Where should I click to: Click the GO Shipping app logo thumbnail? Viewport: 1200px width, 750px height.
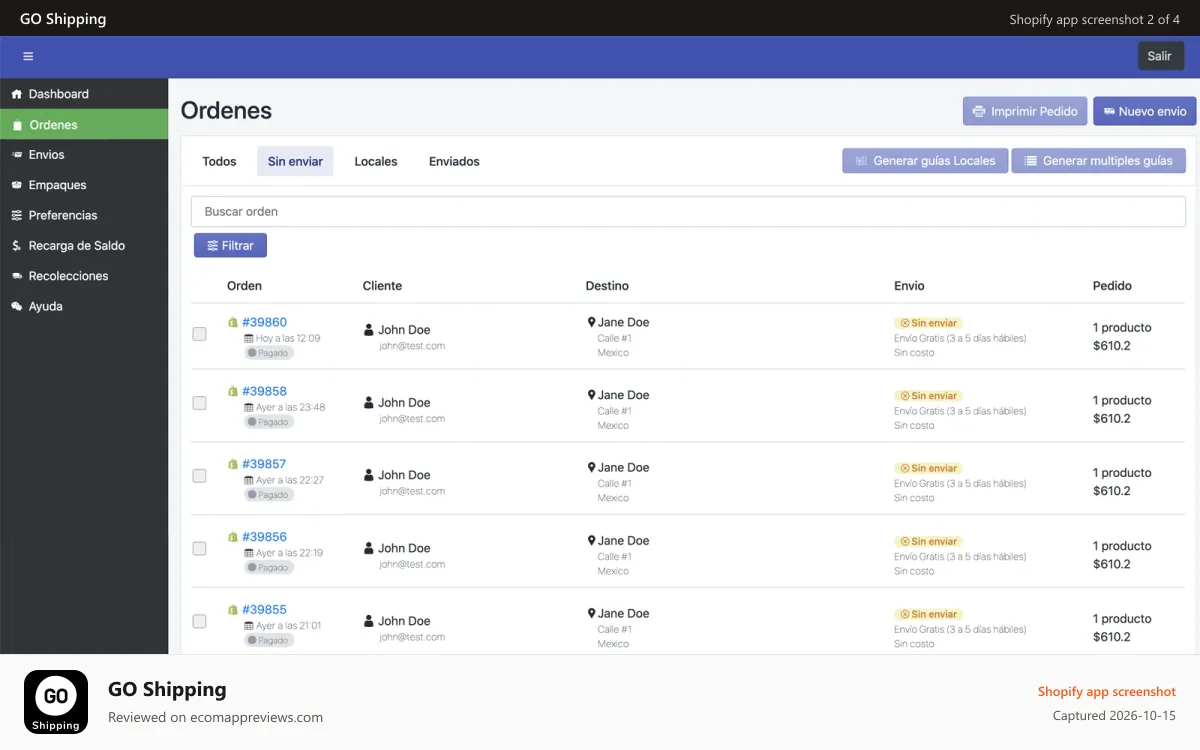click(x=56, y=702)
